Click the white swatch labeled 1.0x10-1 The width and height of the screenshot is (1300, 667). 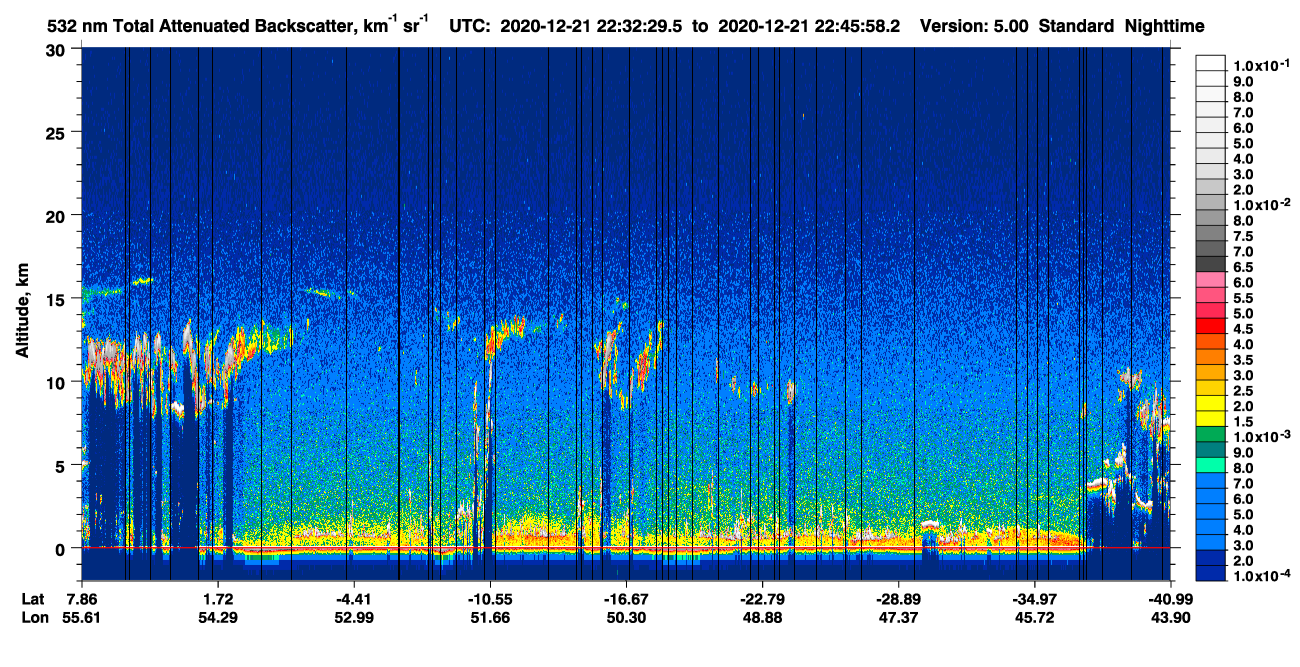(x=1211, y=62)
